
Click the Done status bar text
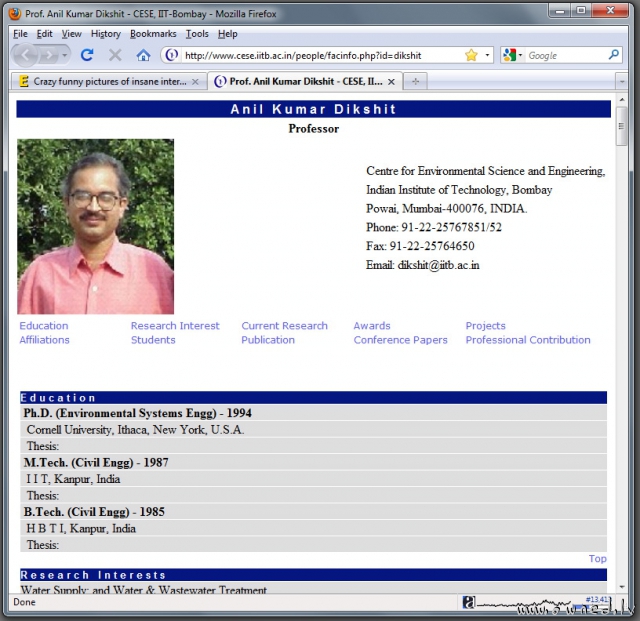[24, 602]
